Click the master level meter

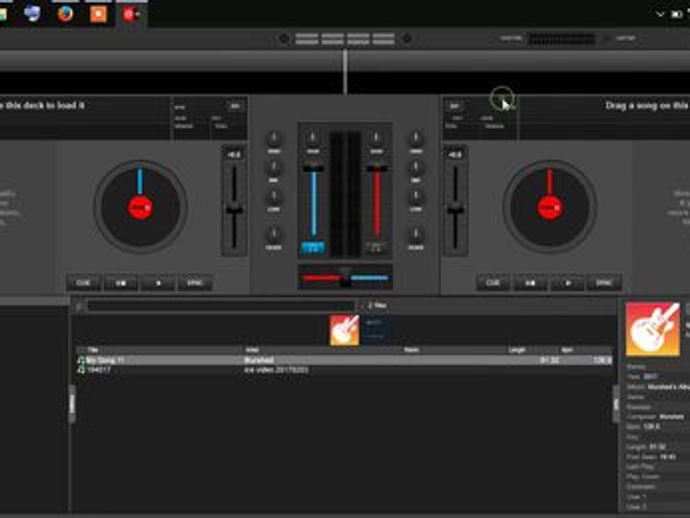[x=562, y=39]
